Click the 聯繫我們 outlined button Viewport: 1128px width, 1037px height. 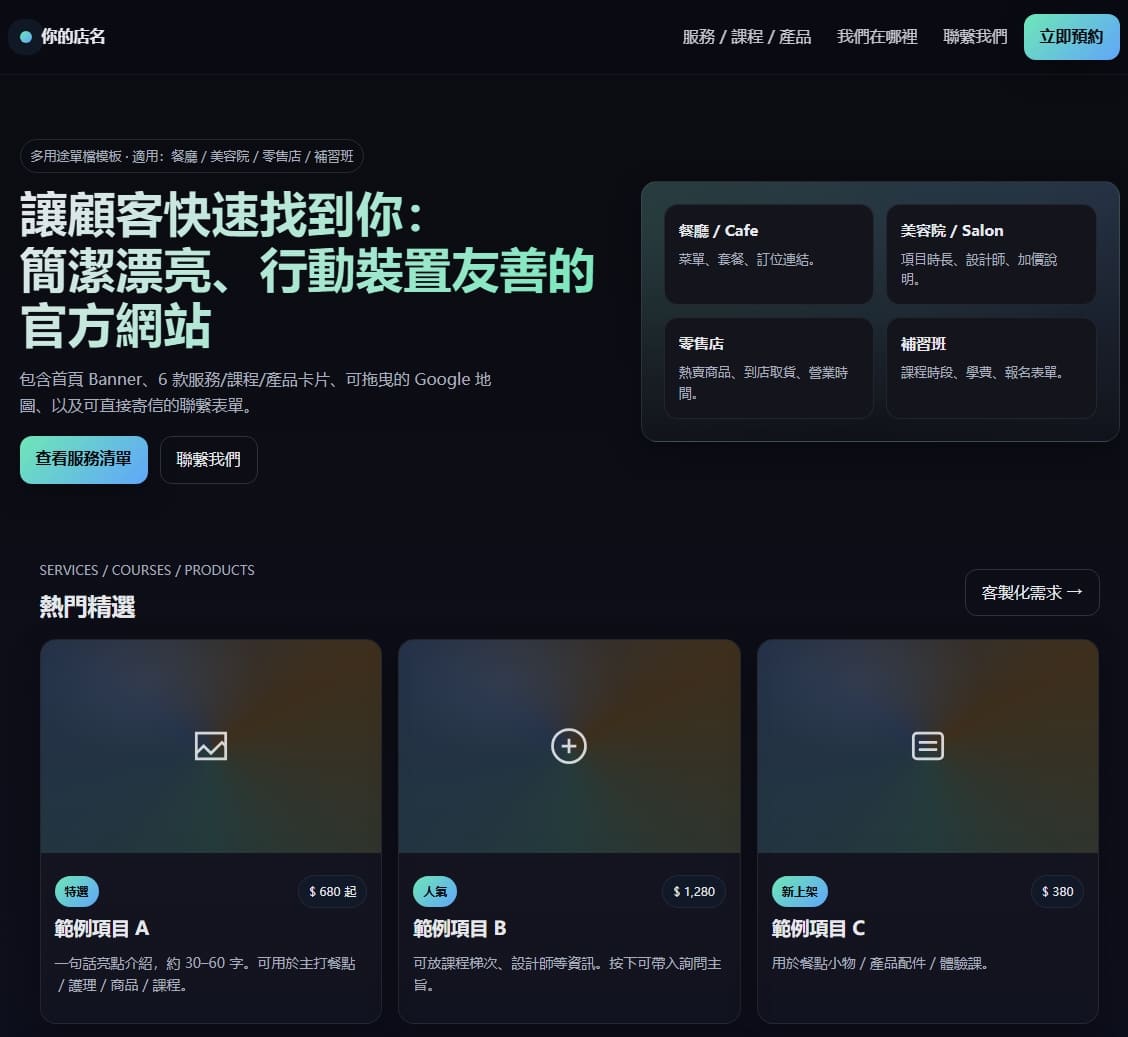click(x=208, y=460)
